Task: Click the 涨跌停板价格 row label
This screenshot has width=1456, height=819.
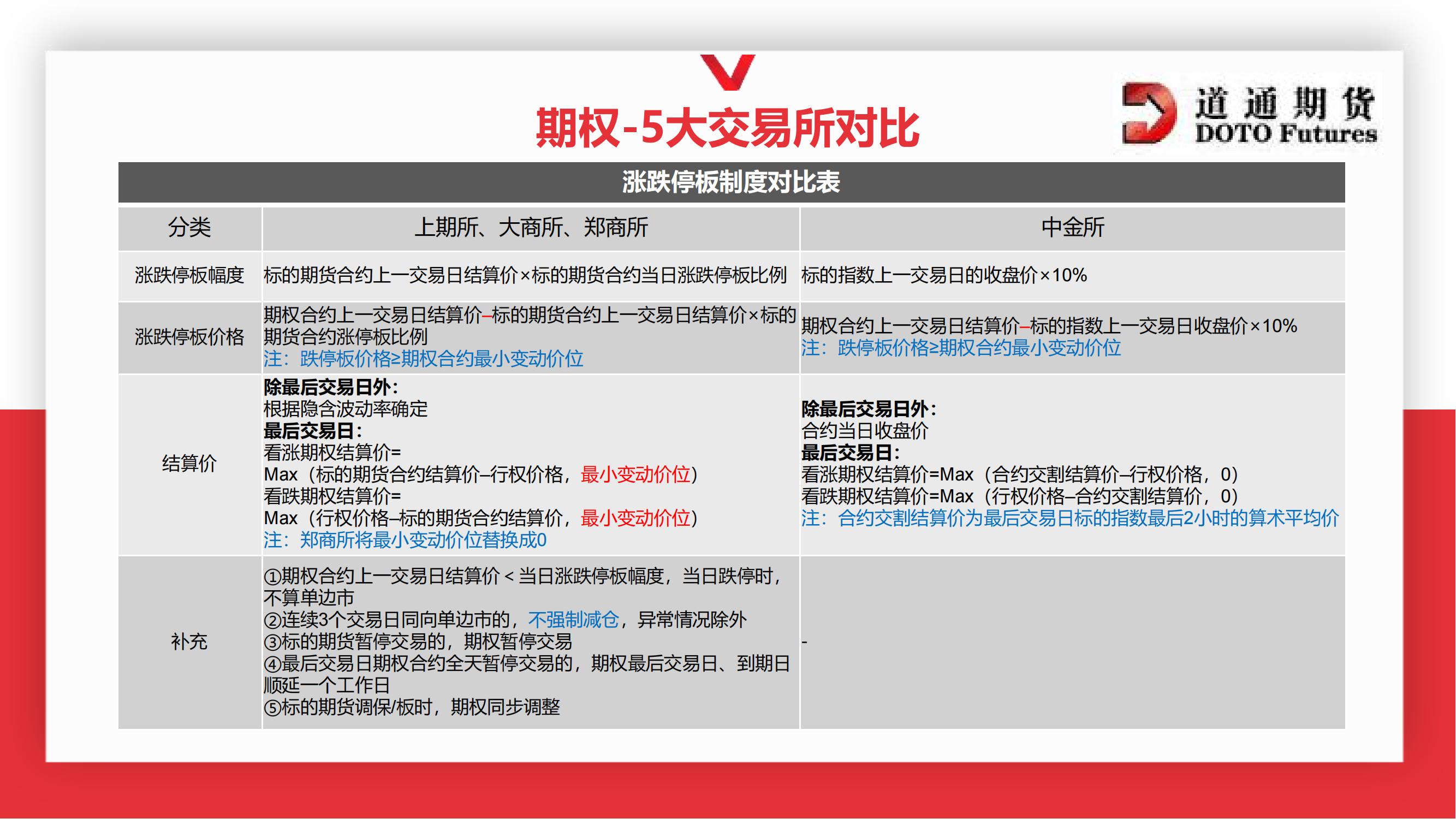Action: point(189,337)
